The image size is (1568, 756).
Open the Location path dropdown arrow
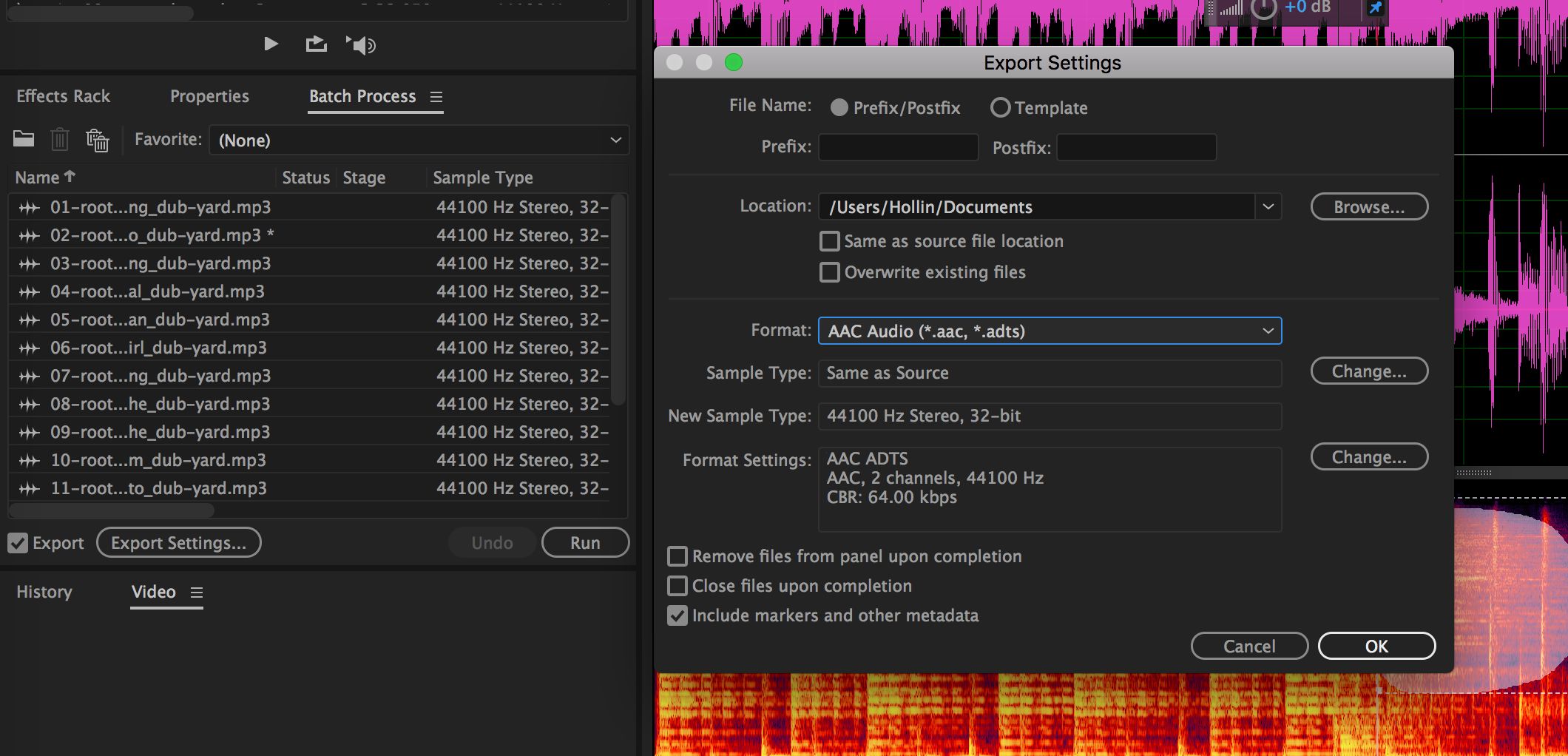1268,206
